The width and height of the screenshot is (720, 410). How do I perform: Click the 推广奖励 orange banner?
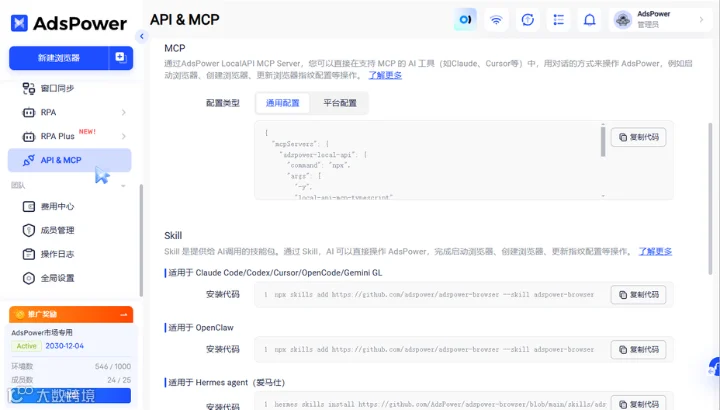71,314
